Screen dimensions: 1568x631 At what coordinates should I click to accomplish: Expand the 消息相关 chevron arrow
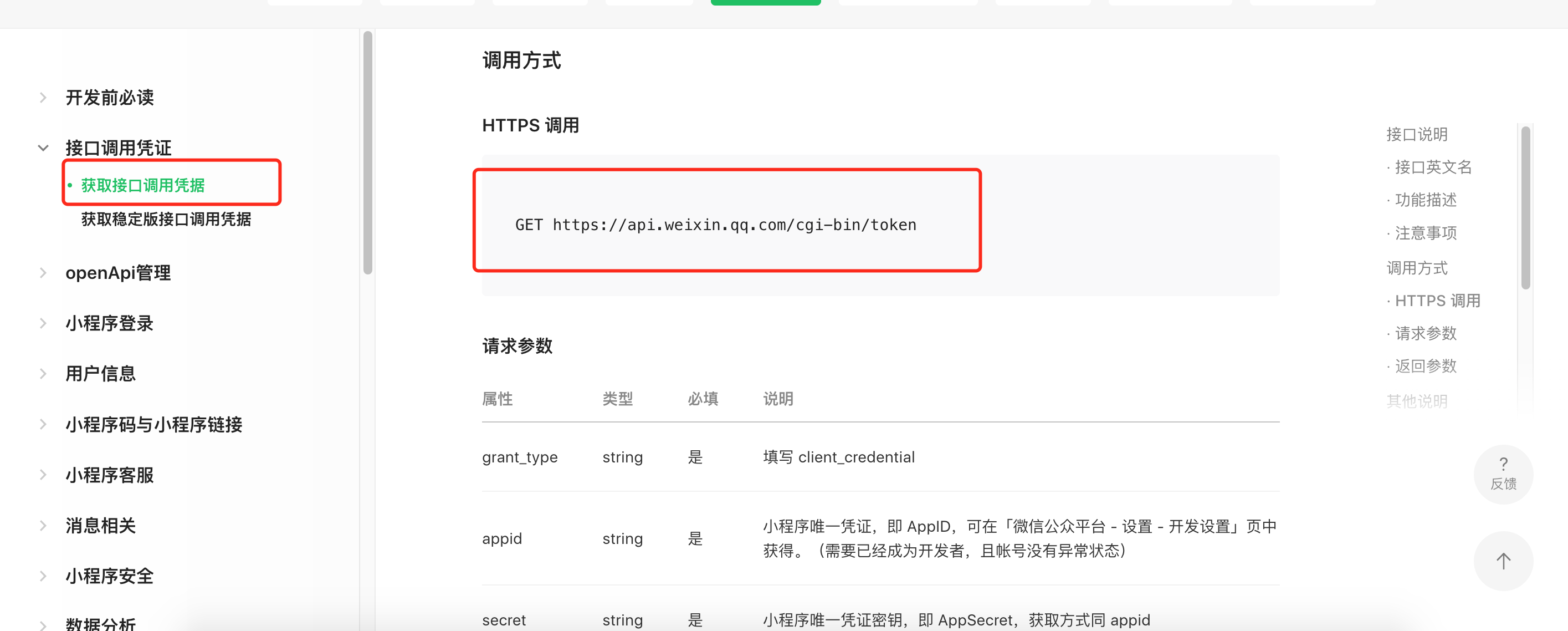(x=43, y=526)
